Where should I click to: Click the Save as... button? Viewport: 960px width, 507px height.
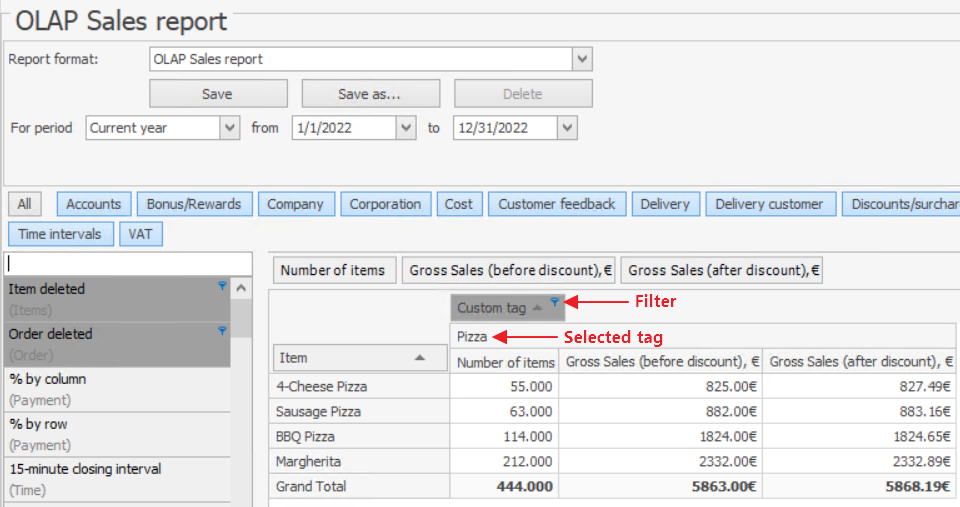369,94
